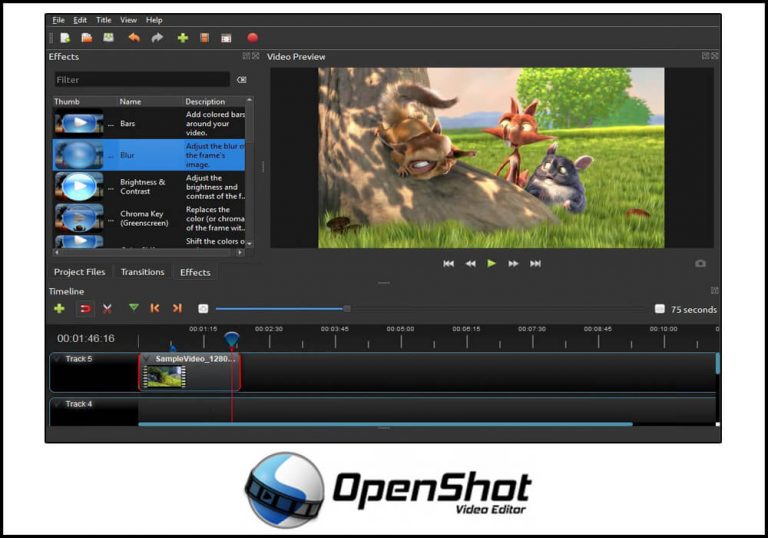Close the Effects panel
Screen dimensions: 768x538
pos(255,56)
